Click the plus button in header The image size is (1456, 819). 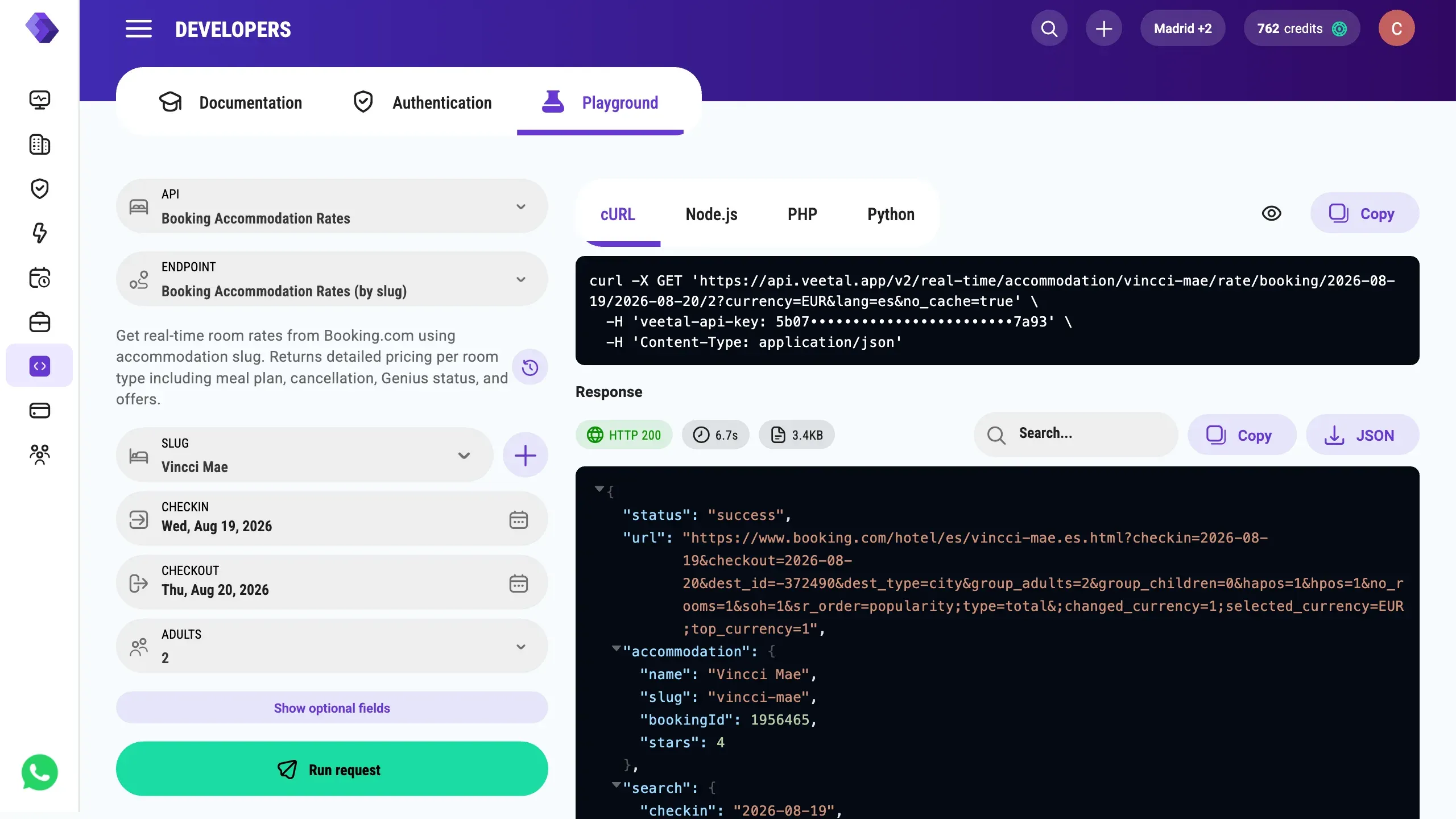1103,28
